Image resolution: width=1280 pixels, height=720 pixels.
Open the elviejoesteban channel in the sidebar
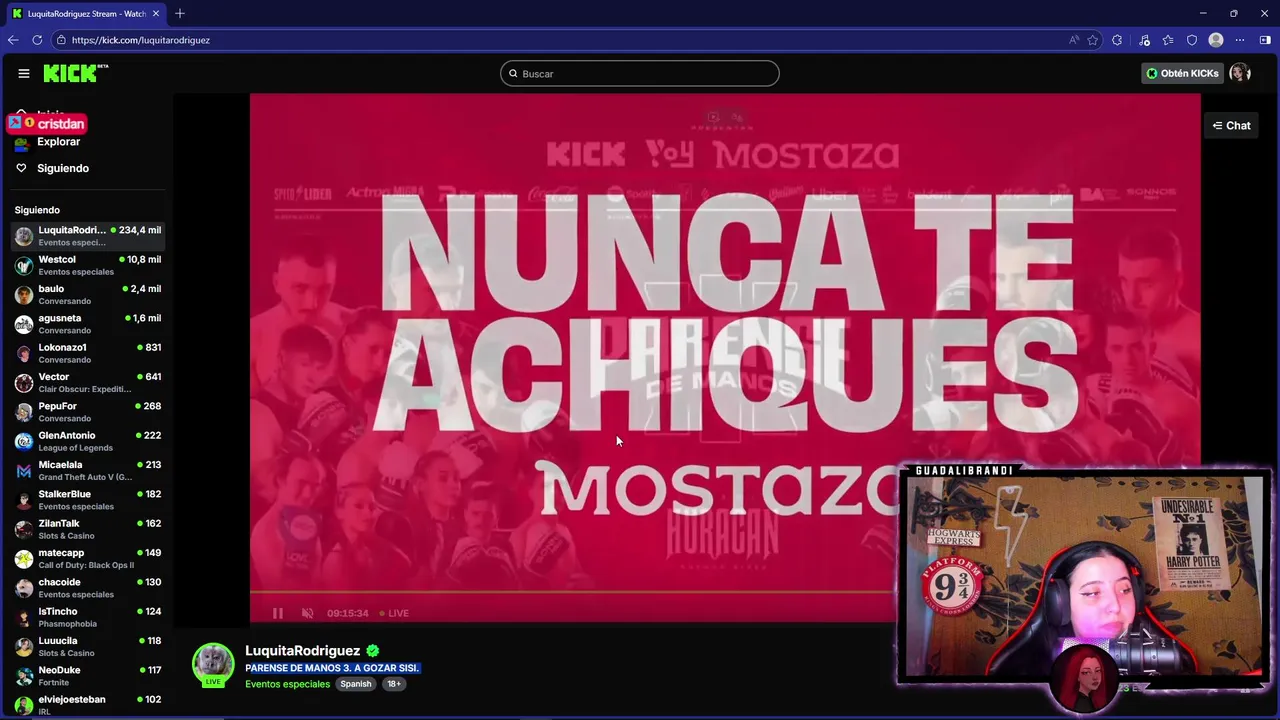click(88, 705)
